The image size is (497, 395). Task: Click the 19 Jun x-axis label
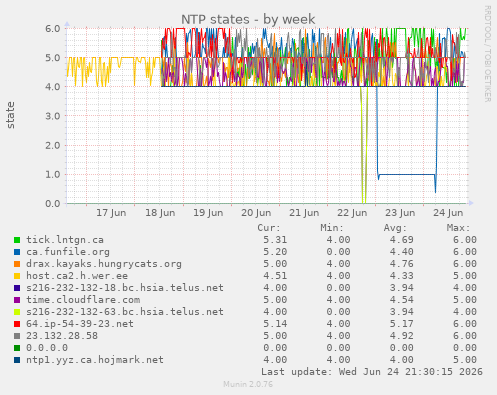coord(208,213)
